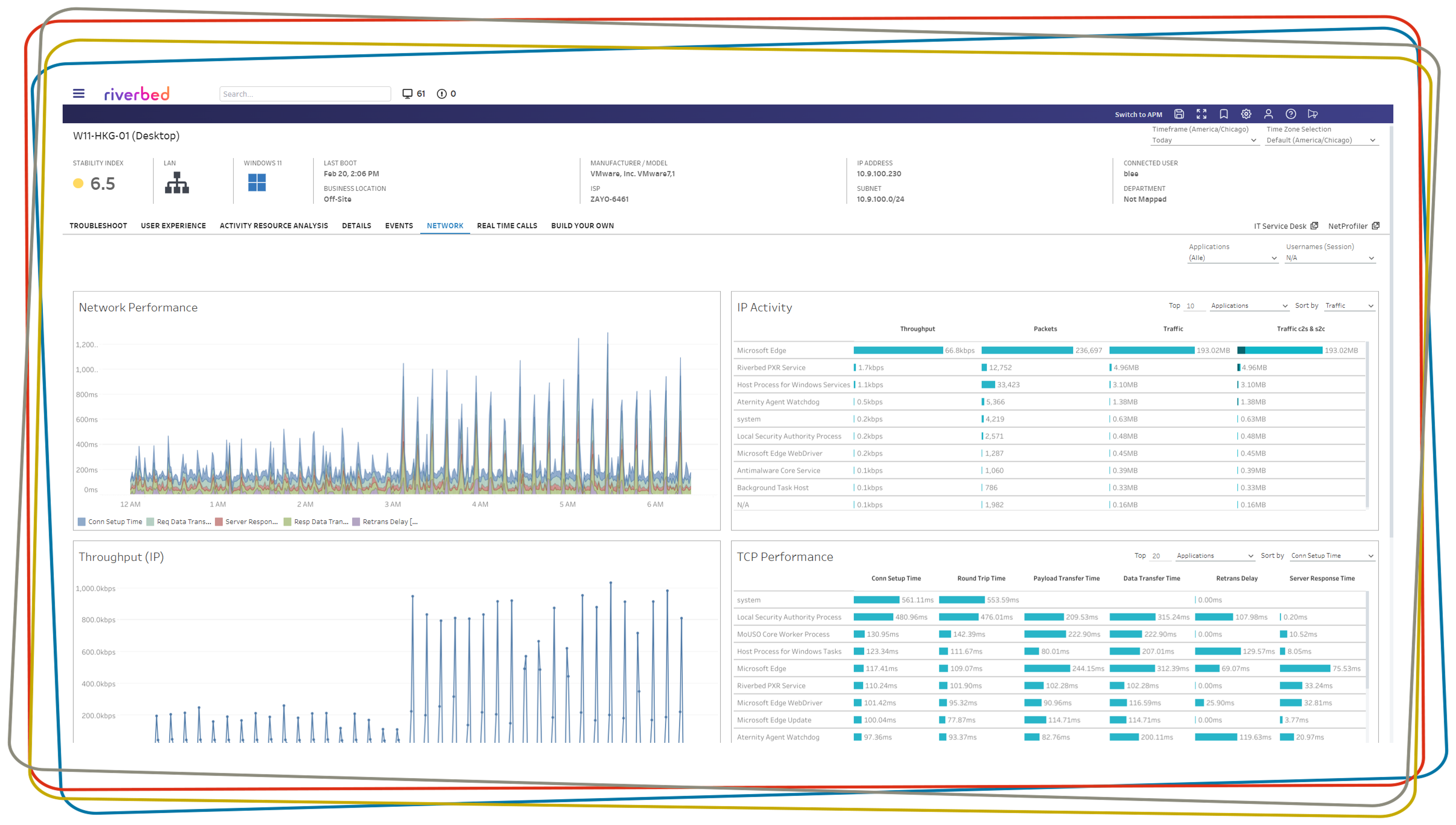Open IP Activity Applications grouping dropdown

click(x=1249, y=306)
